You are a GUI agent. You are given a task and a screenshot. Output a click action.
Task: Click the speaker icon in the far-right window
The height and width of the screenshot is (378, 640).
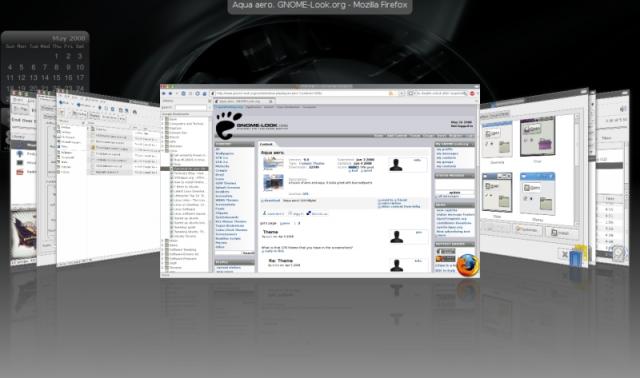tap(623, 108)
